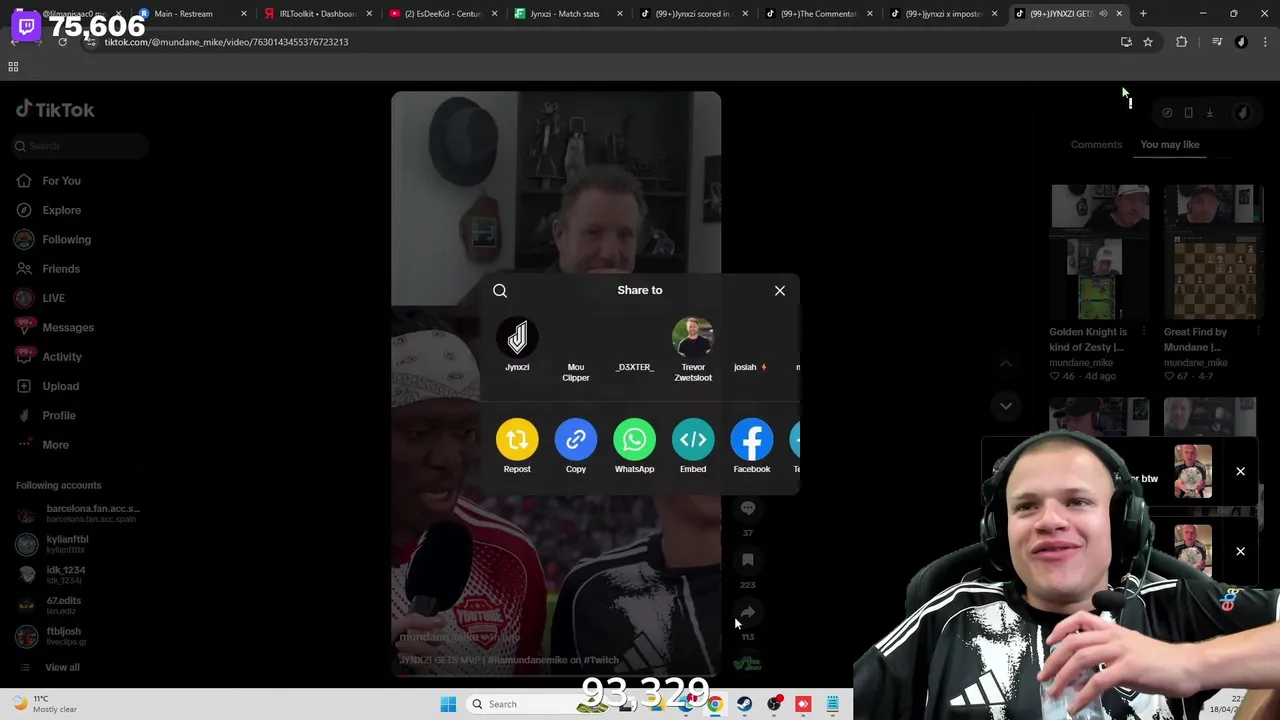The width and height of the screenshot is (1280, 720).
Task: Open the video comments speech bubble icon
Action: (x=747, y=508)
